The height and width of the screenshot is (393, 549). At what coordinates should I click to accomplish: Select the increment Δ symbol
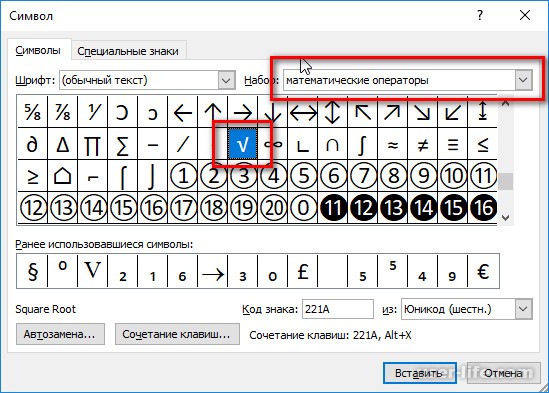tap(62, 144)
